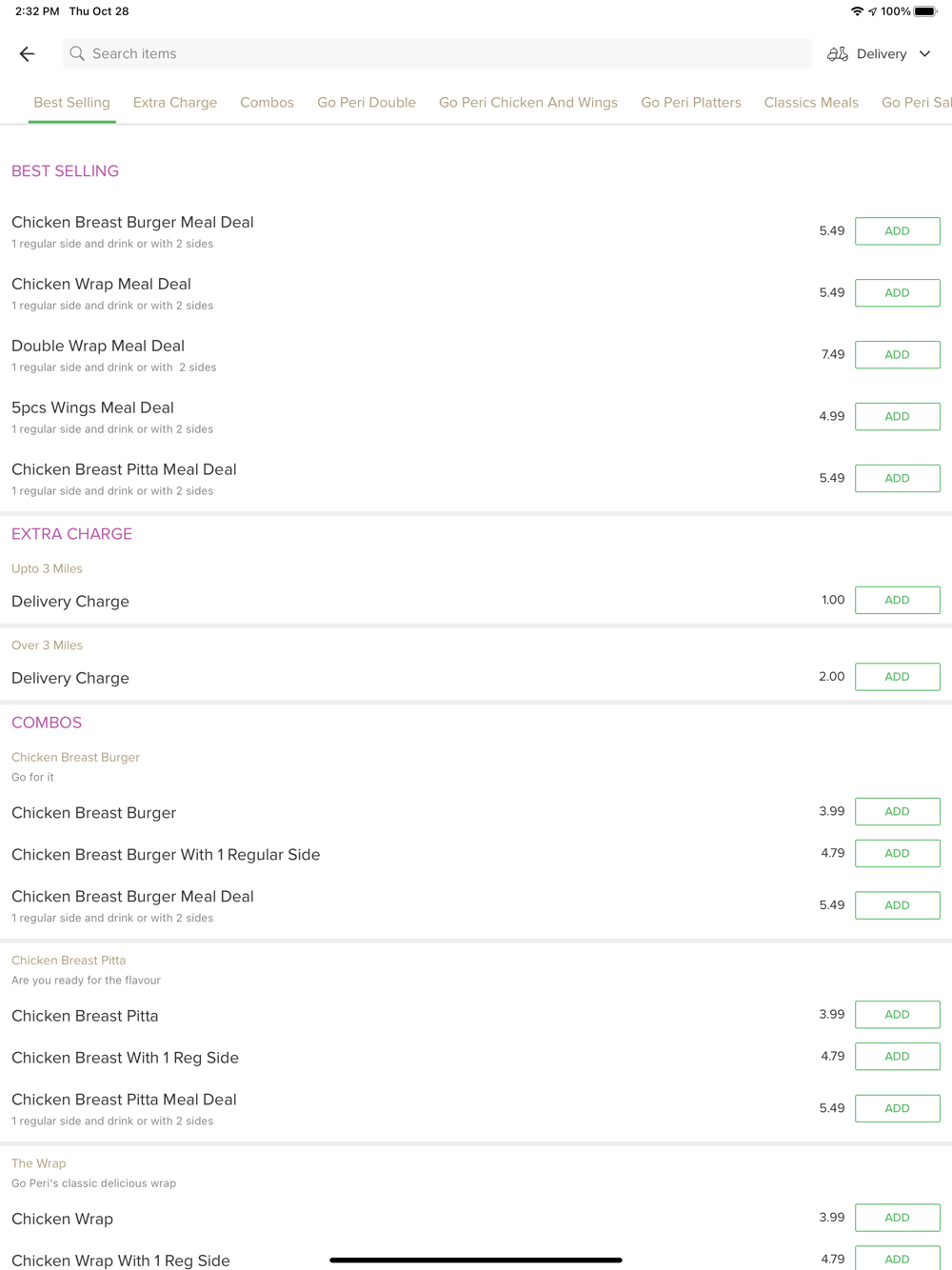Screen dimensions: 952x1270
Task: Add Chicken Wrap Meal Deal
Action: coord(897,293)
